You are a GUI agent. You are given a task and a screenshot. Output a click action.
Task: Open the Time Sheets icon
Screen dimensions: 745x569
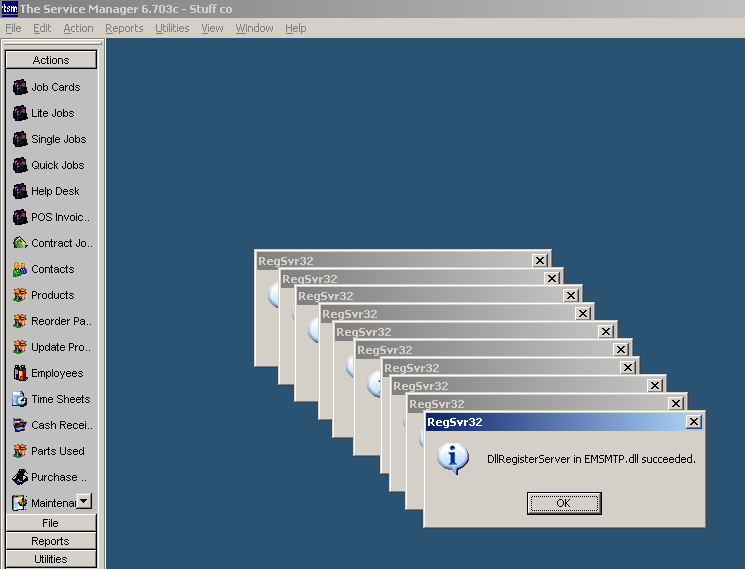(x=20, y=399)
